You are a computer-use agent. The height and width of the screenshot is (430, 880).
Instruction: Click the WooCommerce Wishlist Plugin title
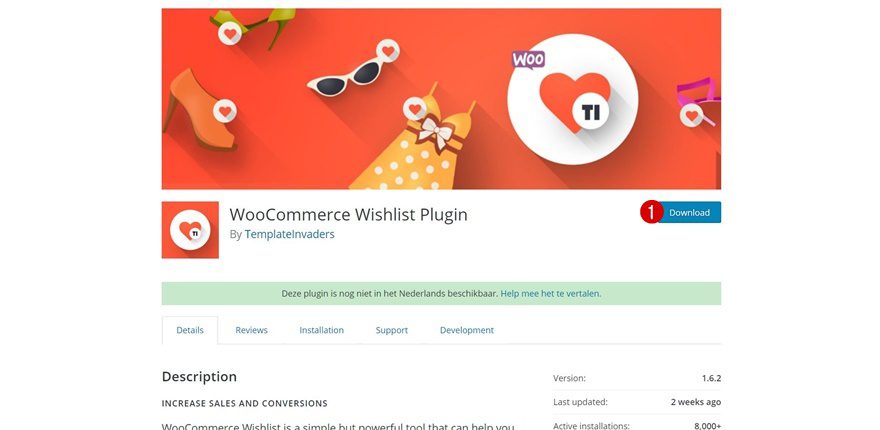coord(349,214)
